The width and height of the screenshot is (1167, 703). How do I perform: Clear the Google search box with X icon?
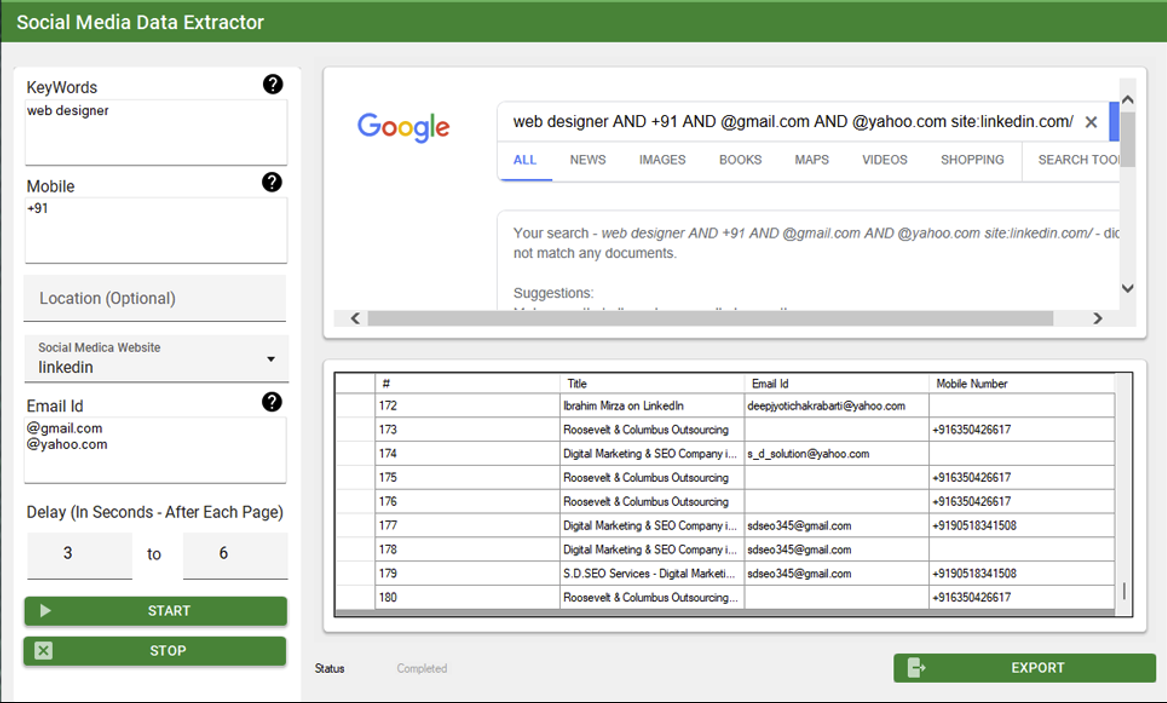(x=1091, y=122)
